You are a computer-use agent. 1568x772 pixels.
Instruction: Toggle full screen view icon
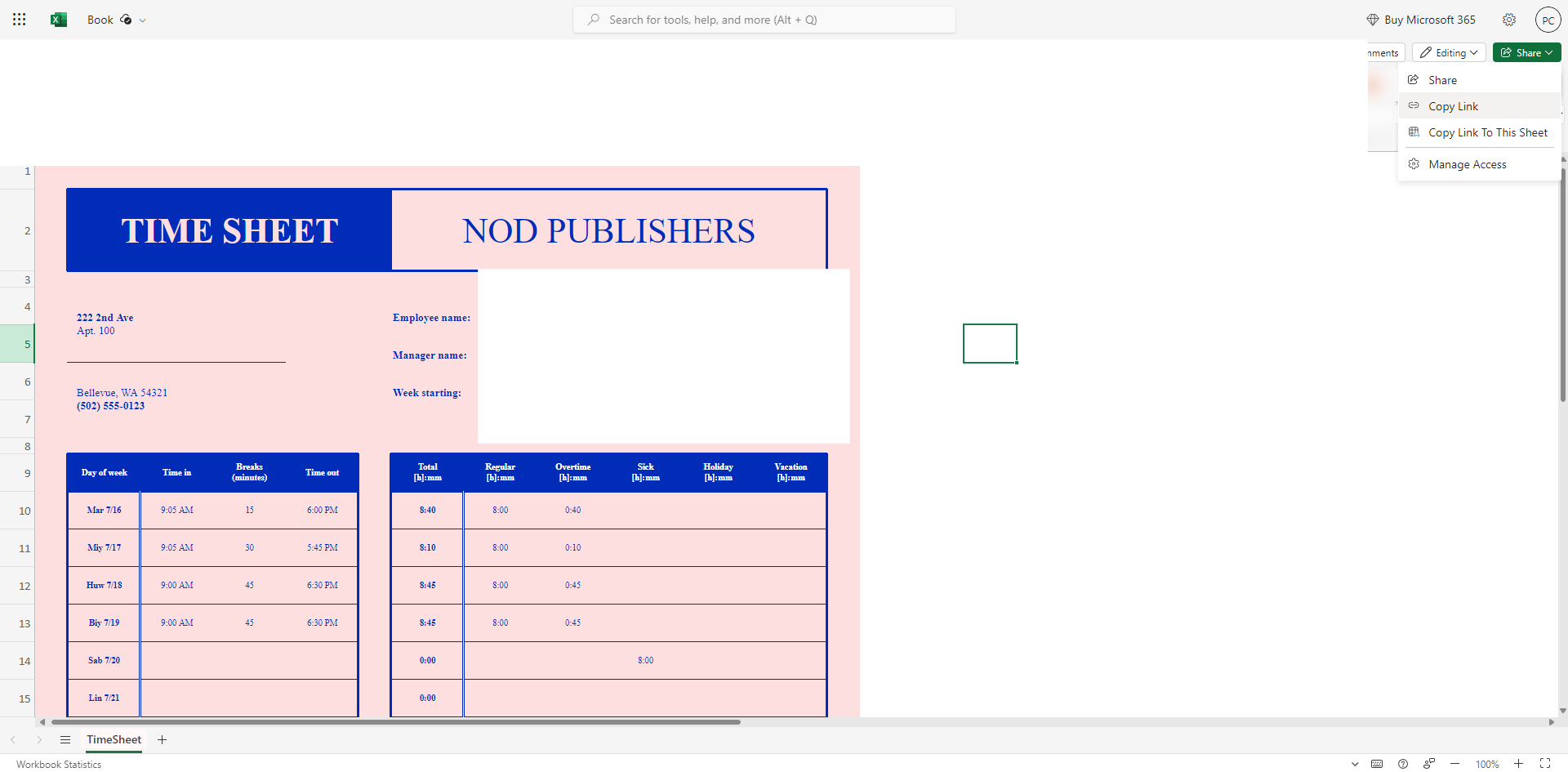[1545, 765]
